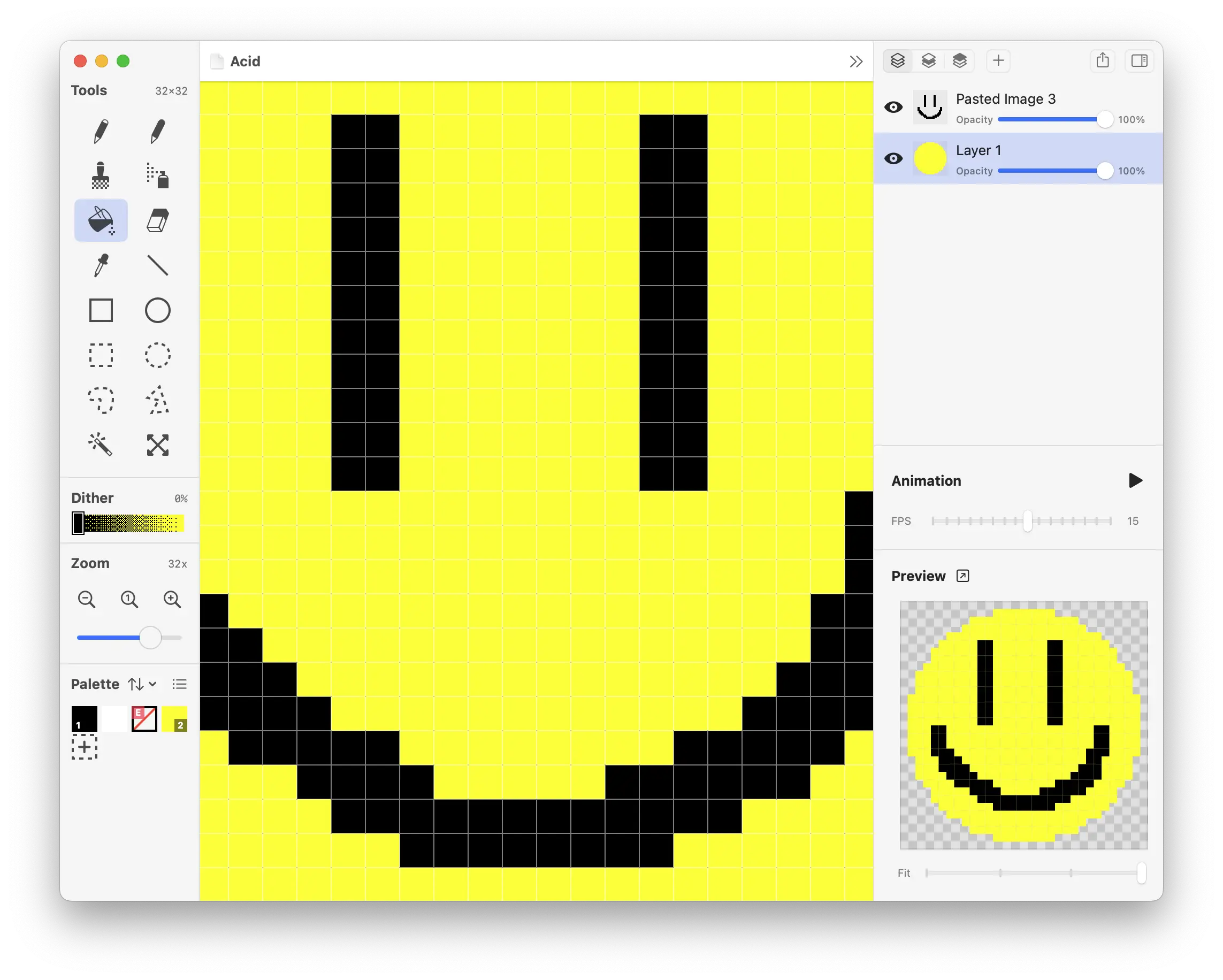
Task: Select the Eraser tool
Action: [x=158, y=220]
